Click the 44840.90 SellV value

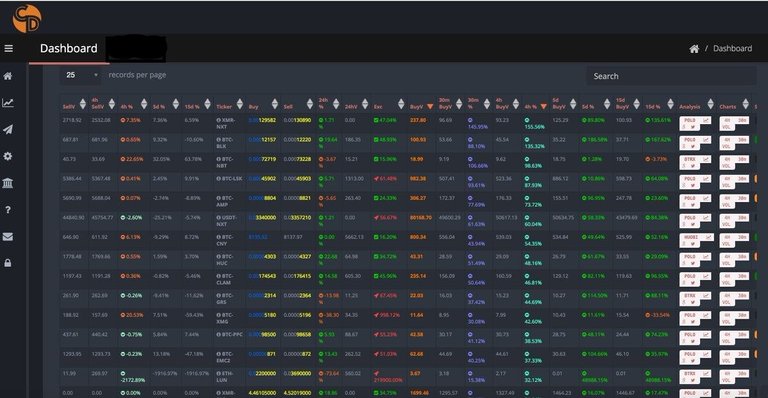point(73,217)
